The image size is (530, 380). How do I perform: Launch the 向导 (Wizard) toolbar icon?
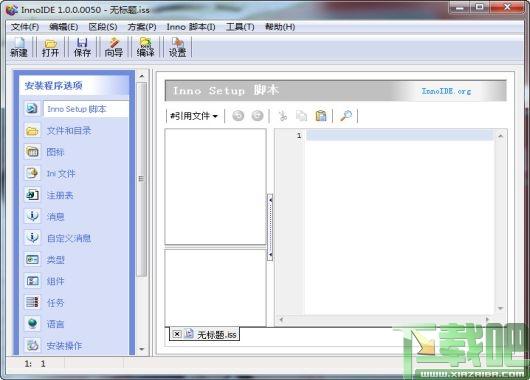point(114,47)
